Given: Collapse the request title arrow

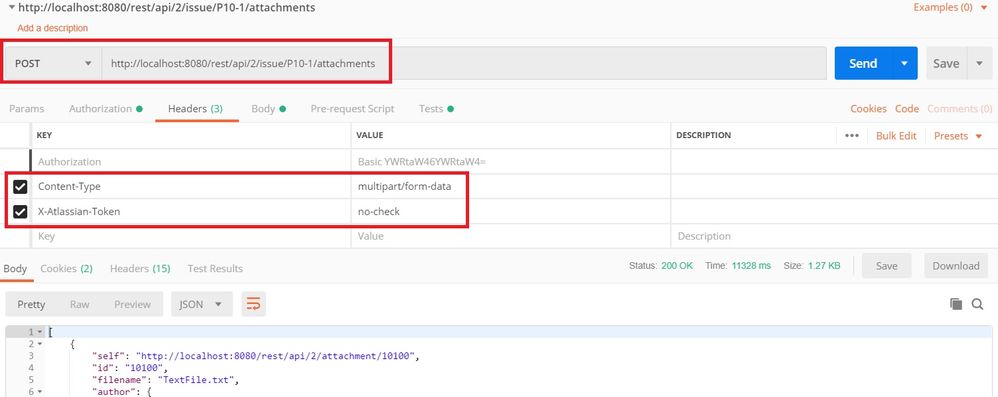Looking at the screenshot, I should [11, 8].
